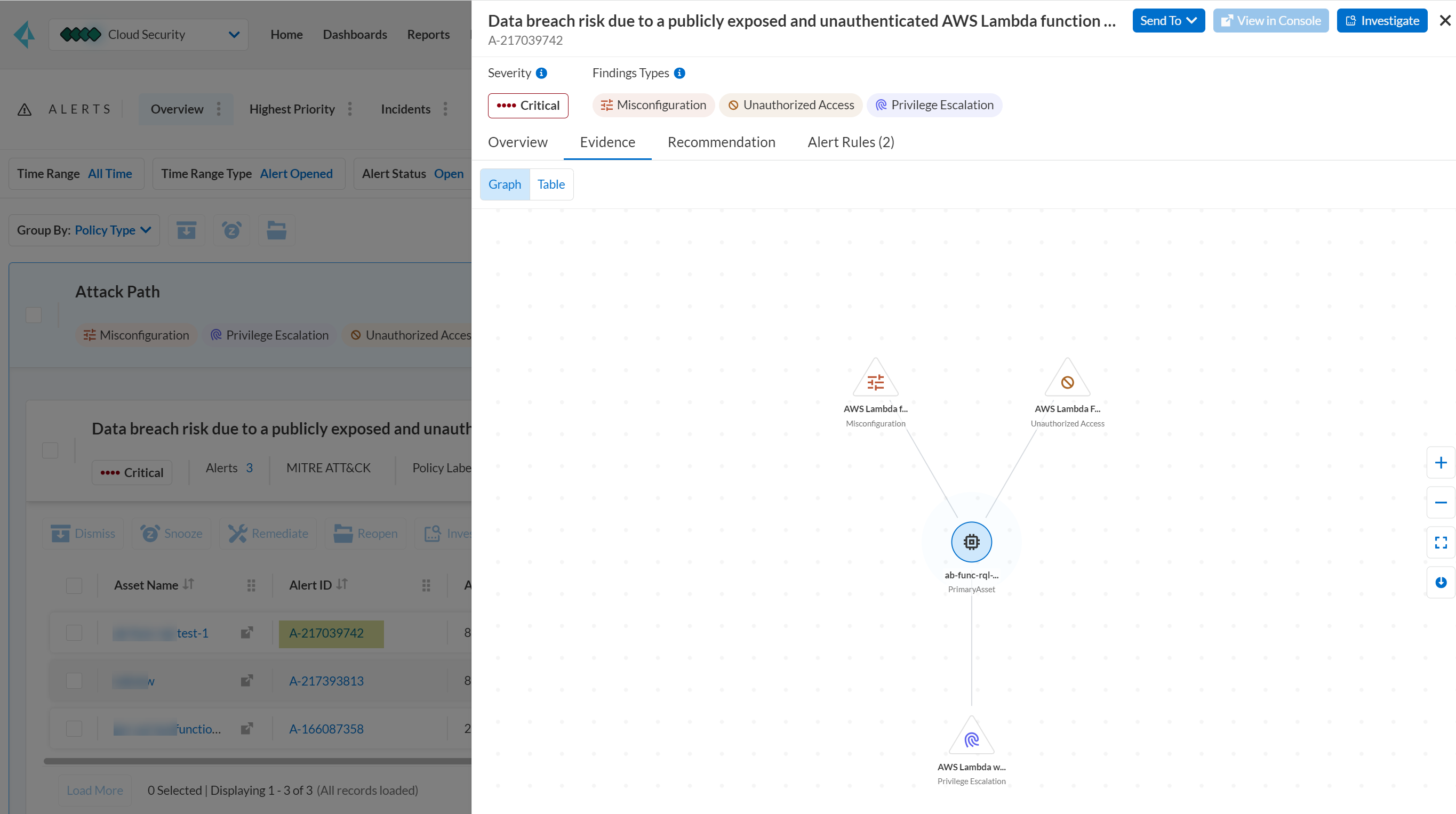
Task: Click the Prisma Cloud logo icon
Action: 25,35
